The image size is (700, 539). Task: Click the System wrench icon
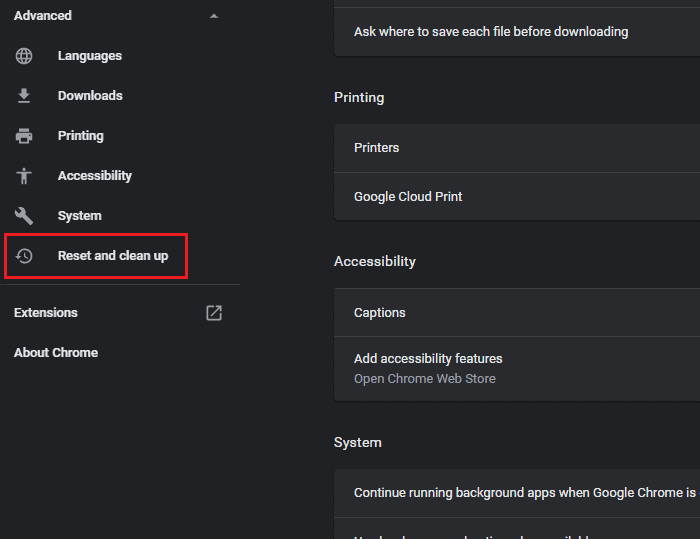click(x=24, y=216)
